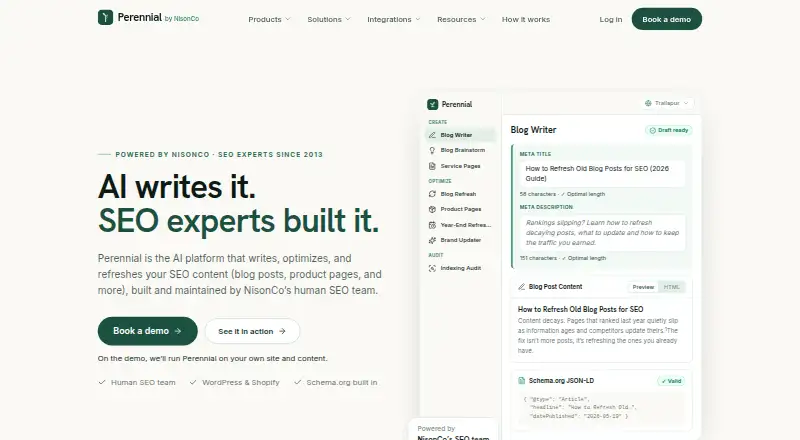Click the pencil icon by Blog Post Content
800x440 pixels.
521,287
